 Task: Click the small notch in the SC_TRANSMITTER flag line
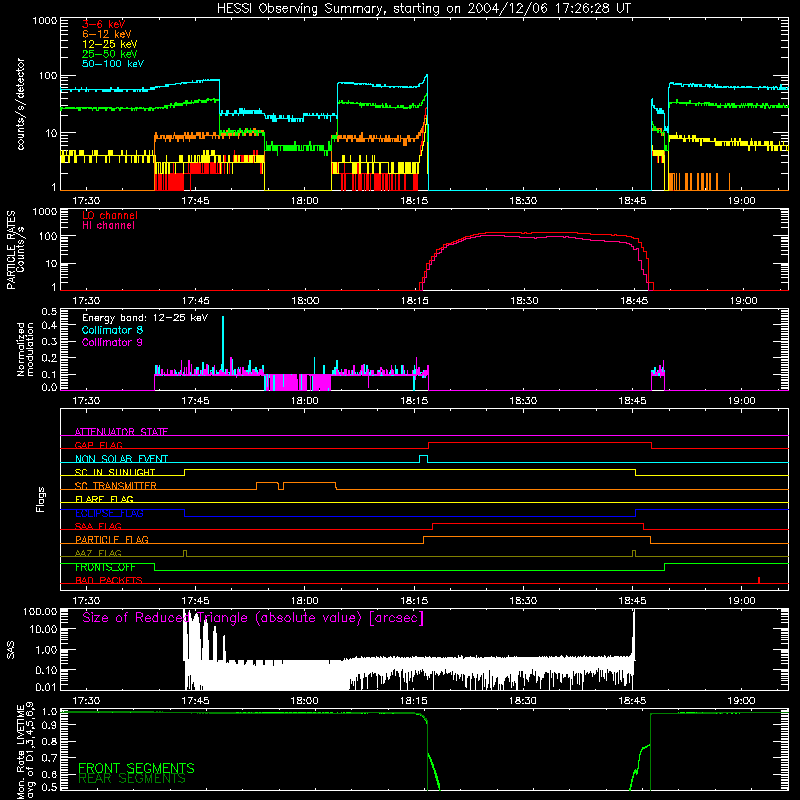point(281,486)
